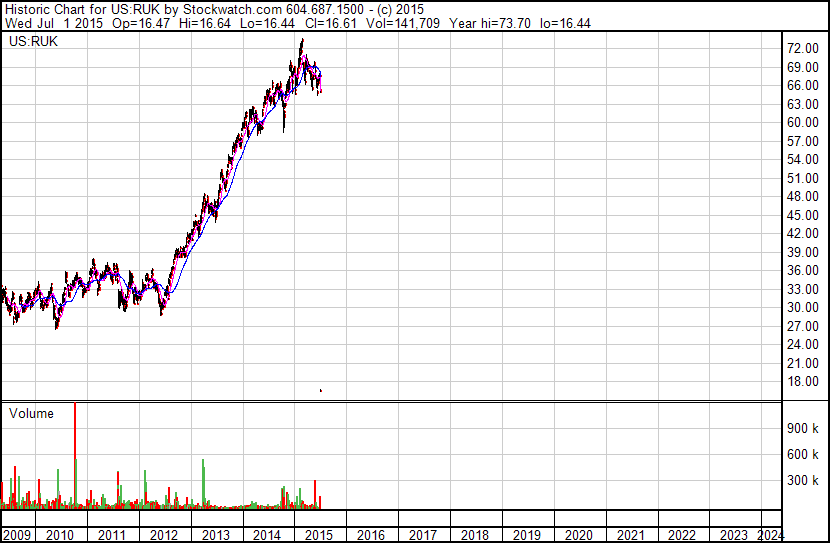This screenshot has height=543, width=830.
Task: Jump to 2016 on the time axis
Action: point(371,535)
